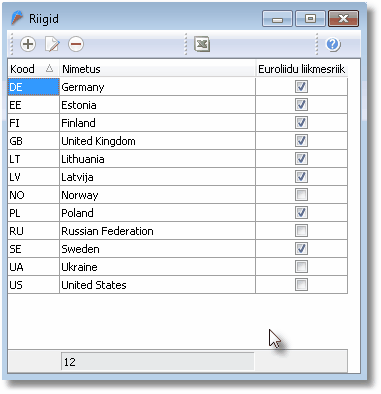The width and height of the screenshot is (381, 394).
Task: Toggle EU member checkbox for Germany
Action: click(301, 87)
